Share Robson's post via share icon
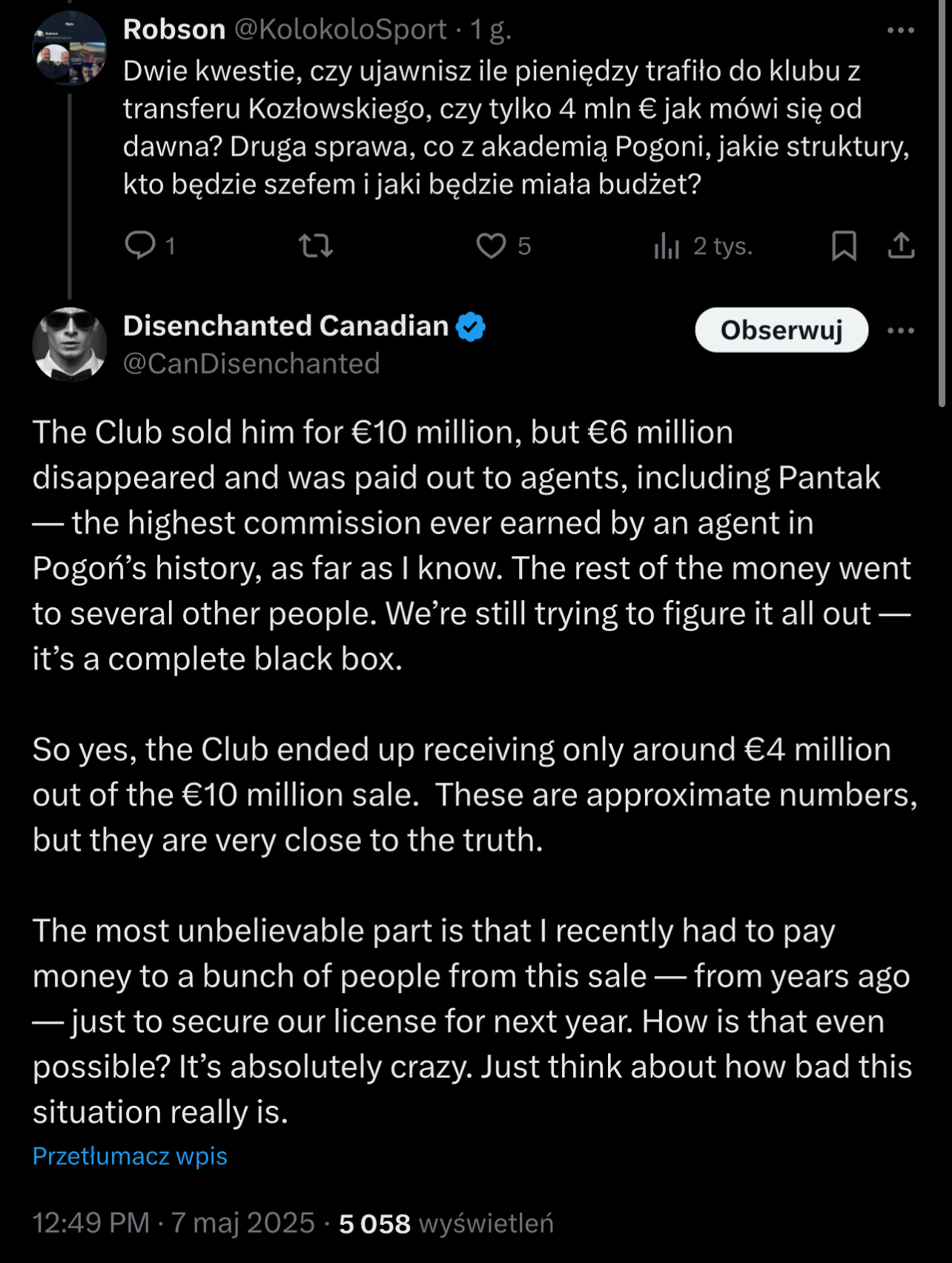 click(901, 245)
